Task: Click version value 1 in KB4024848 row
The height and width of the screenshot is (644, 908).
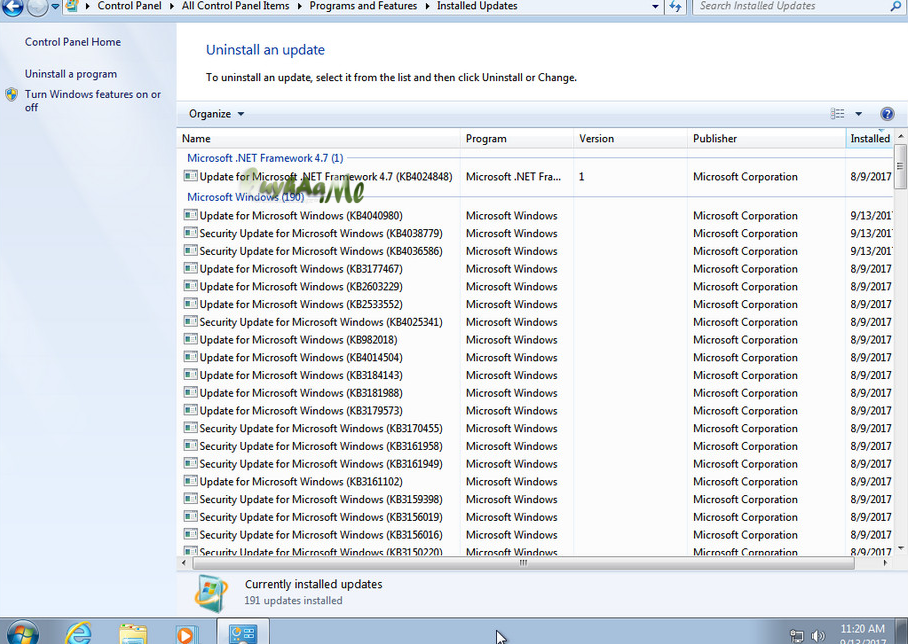Action: [x=581, y=177]
